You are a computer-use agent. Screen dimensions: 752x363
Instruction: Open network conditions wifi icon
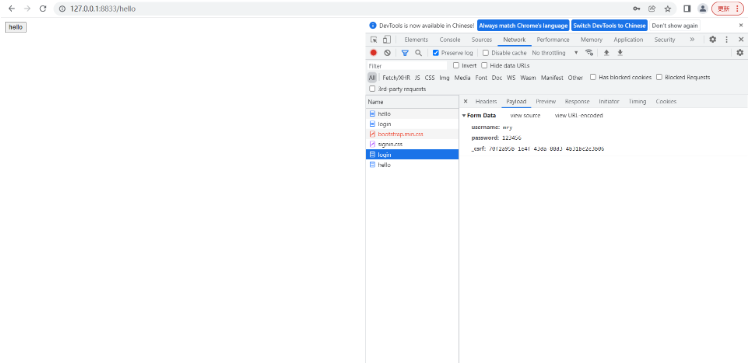tap(589, 53)
